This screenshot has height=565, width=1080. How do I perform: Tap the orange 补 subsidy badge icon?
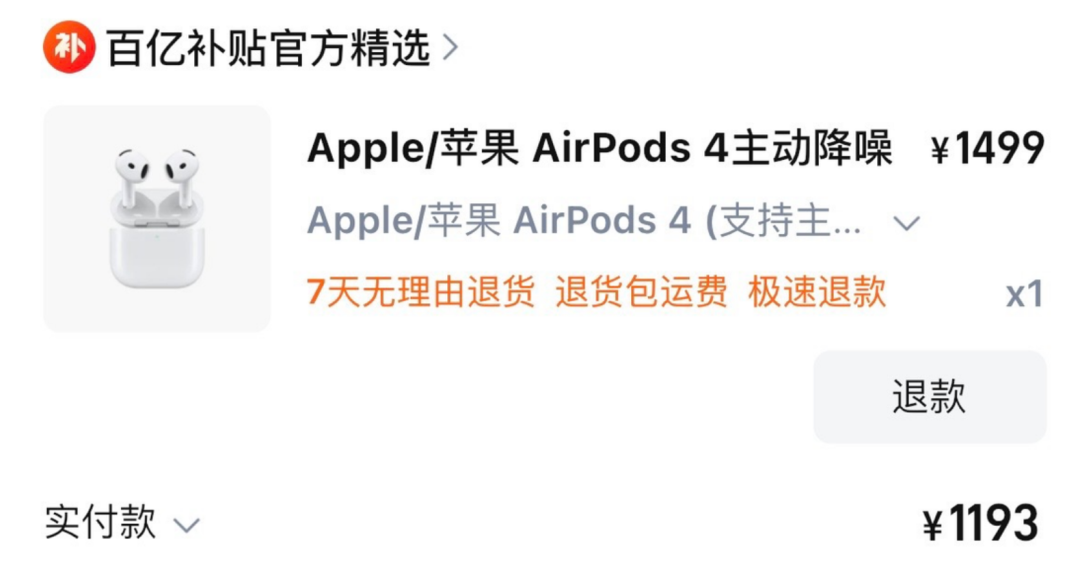coord(69,47)
